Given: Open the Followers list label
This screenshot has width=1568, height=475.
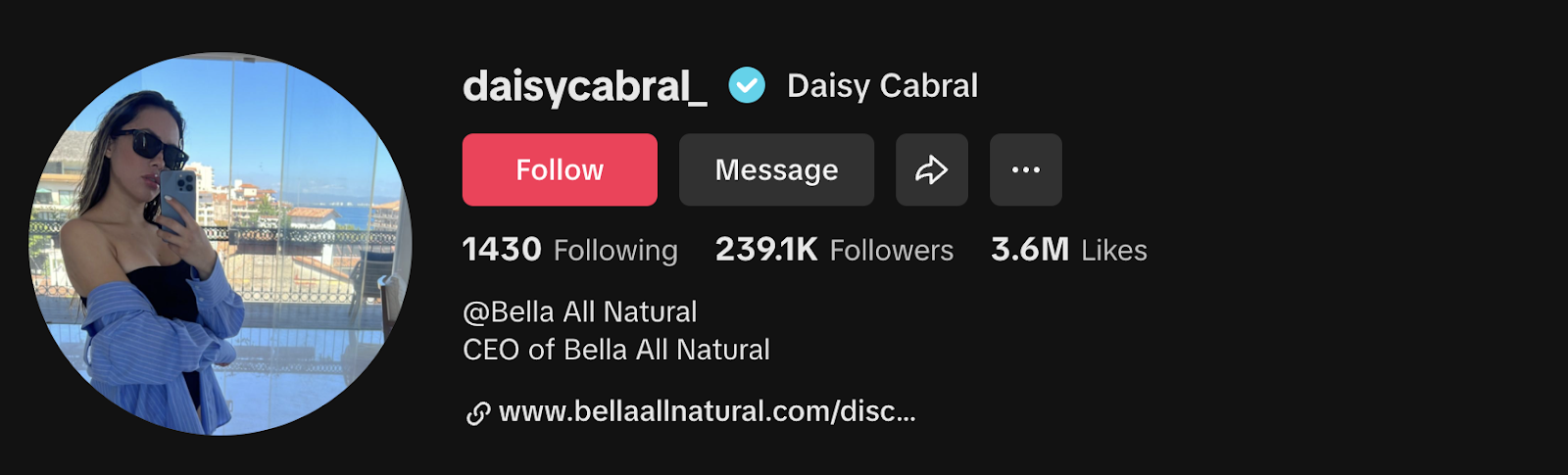Looking at the screenshot, I should (892, 251).
